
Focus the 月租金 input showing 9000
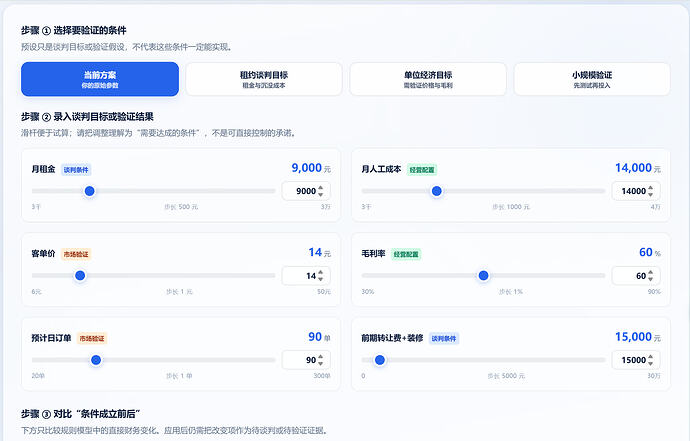tap(306, 191)
